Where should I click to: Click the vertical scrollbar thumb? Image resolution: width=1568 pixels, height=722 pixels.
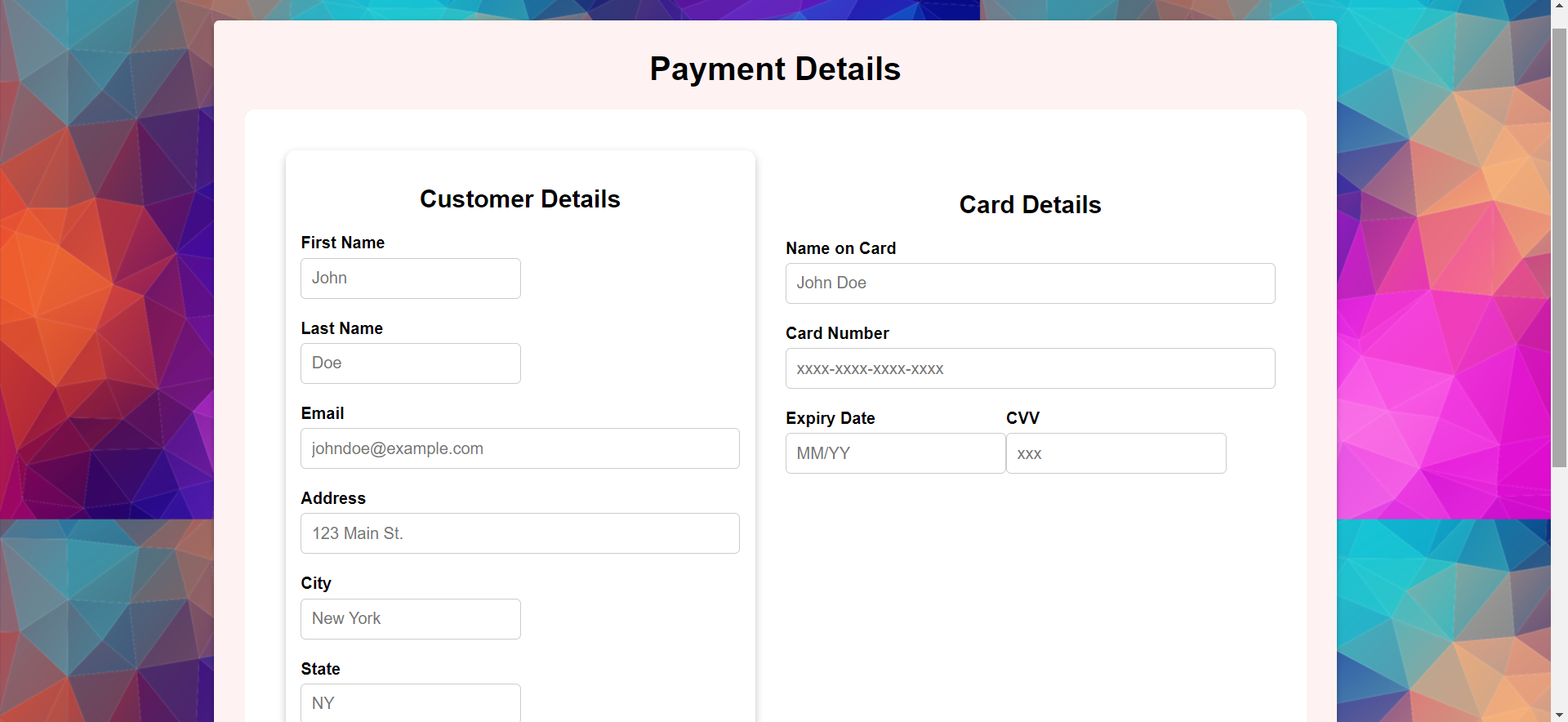tap(1559, 245)
